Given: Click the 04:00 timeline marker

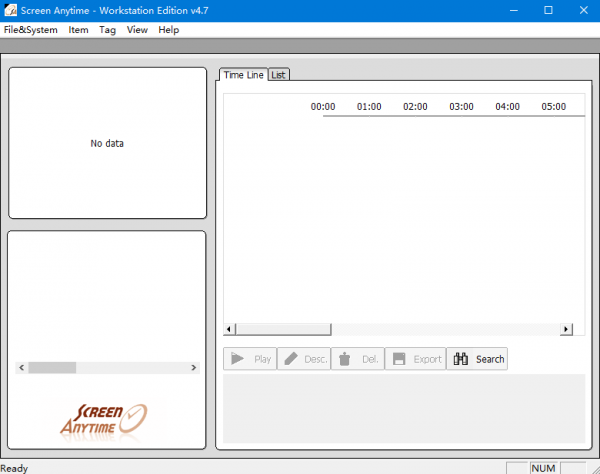Looking at the screenshot, I should click(507, 106).
